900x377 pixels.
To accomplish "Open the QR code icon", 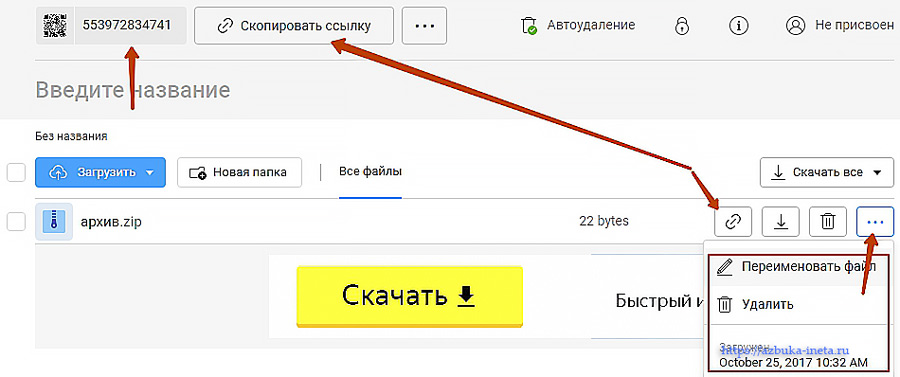I will pos(55,26).
